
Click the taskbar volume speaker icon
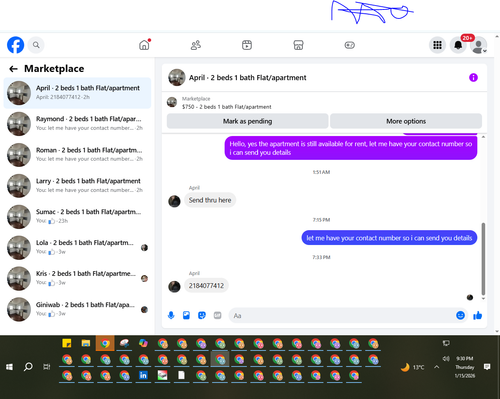[446, 359]
